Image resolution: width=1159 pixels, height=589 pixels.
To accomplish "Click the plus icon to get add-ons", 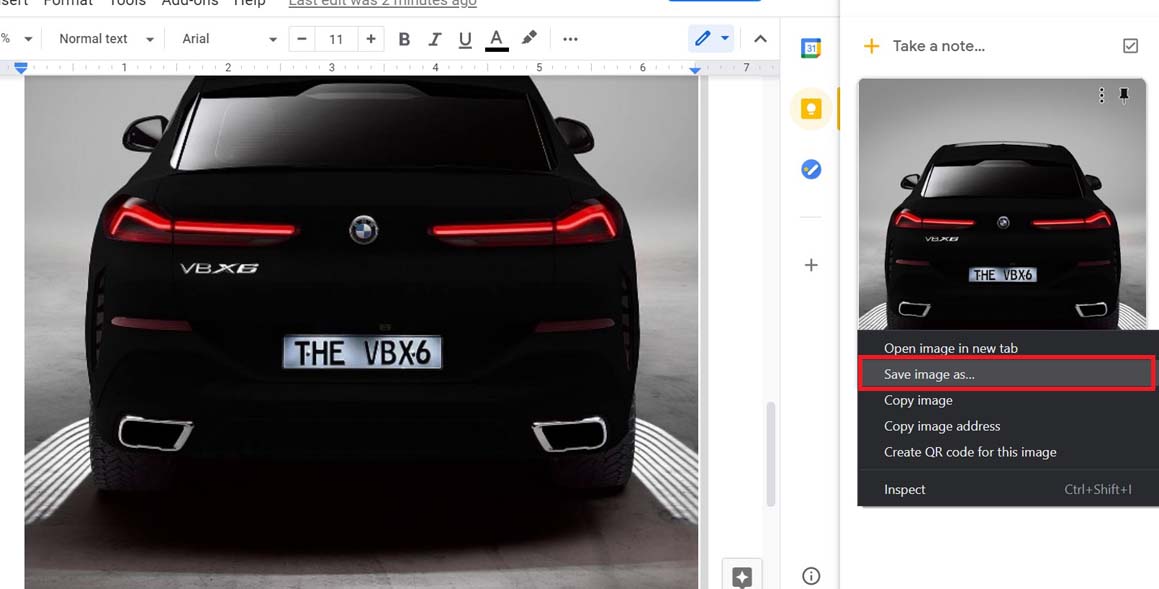I will point(811,265).
